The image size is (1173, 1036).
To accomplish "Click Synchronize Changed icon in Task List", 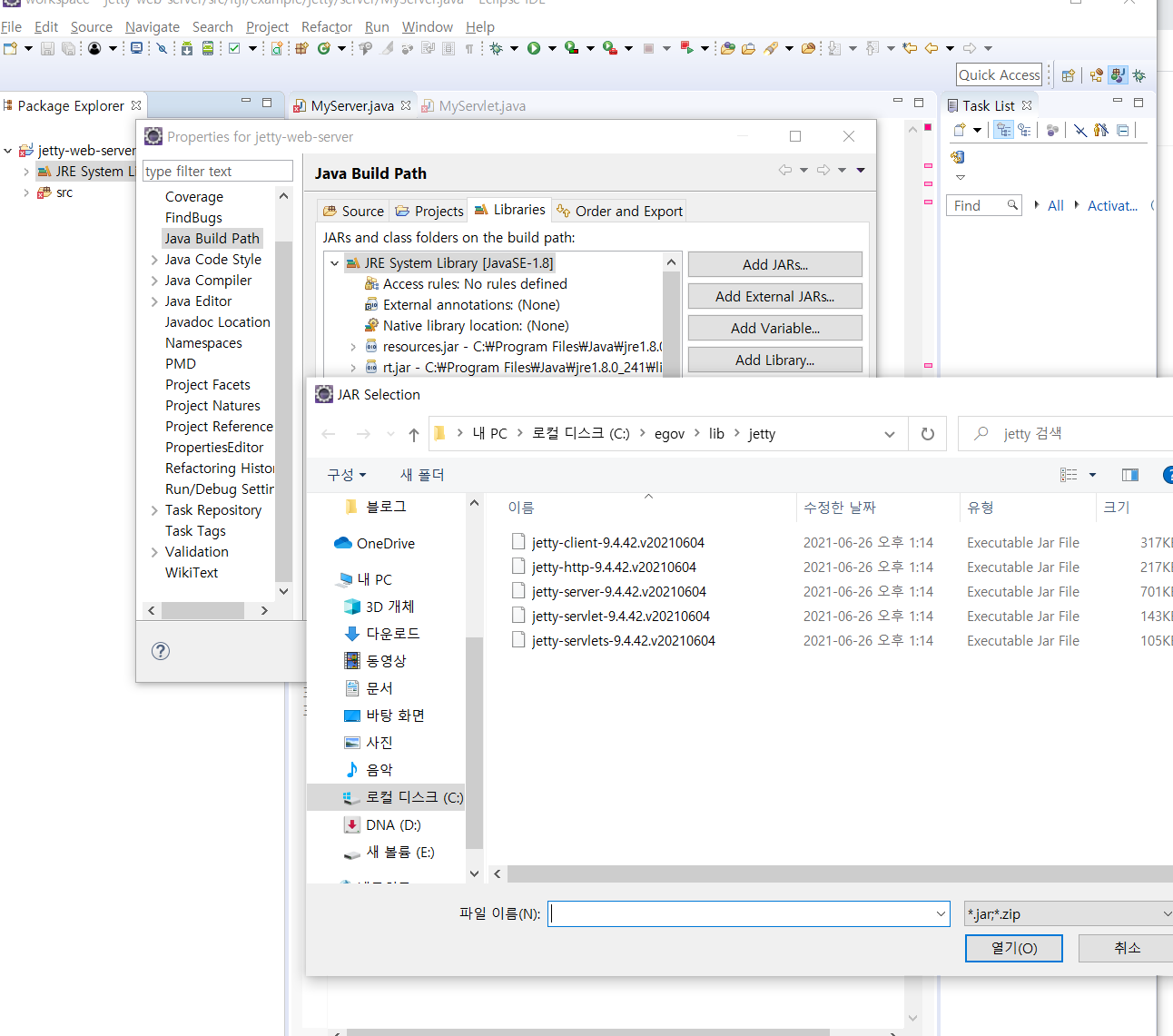I will click(x=958, y=157).
